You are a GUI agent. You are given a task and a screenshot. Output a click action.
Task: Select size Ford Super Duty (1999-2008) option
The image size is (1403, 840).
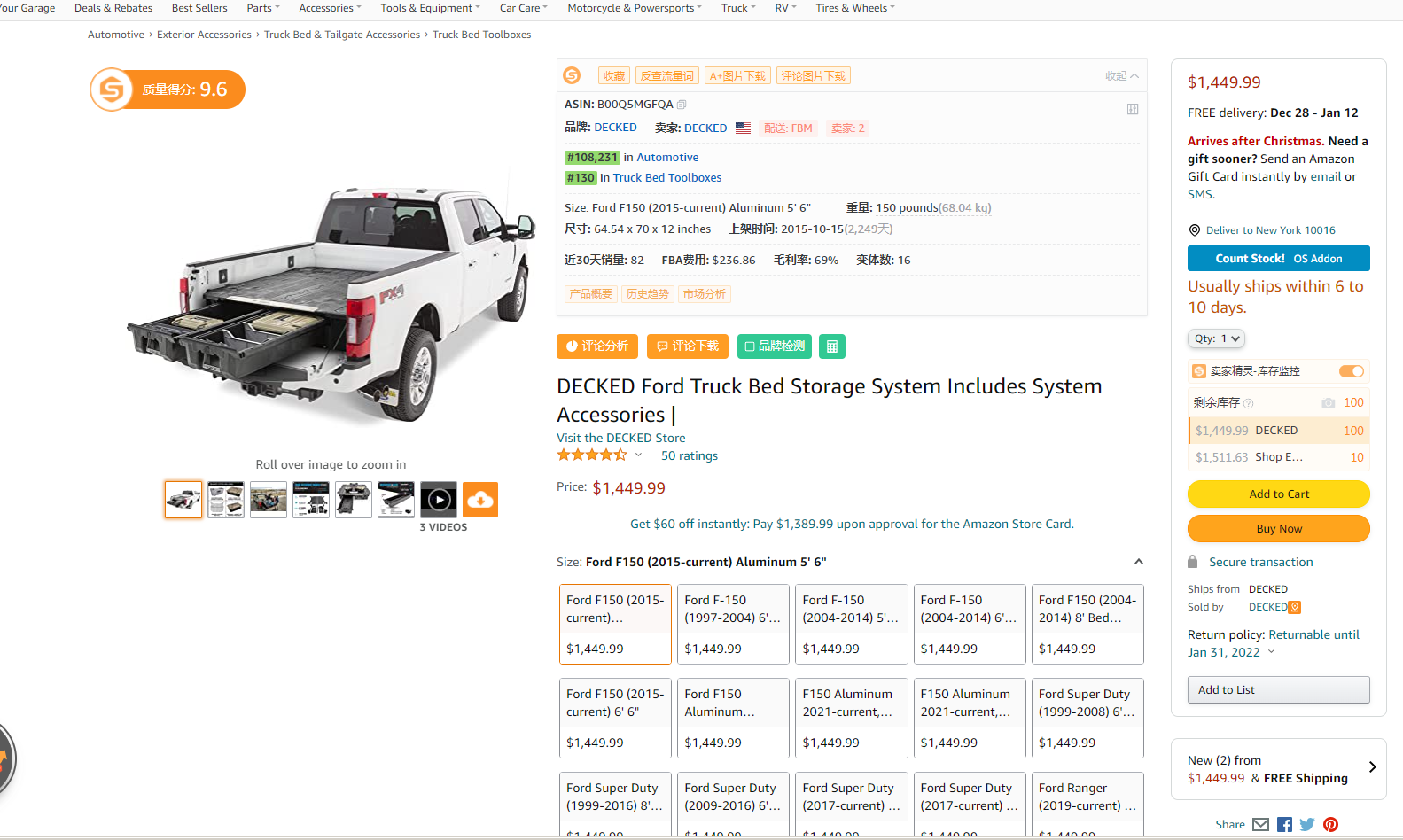[1087, 718]
